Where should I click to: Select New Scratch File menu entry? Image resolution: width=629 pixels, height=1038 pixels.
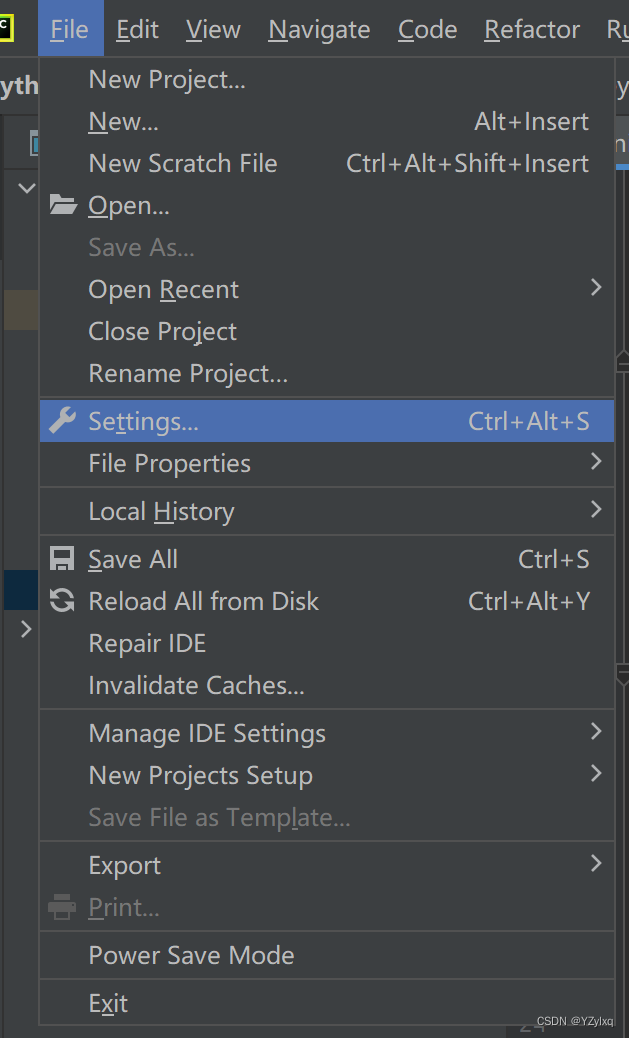183,163
